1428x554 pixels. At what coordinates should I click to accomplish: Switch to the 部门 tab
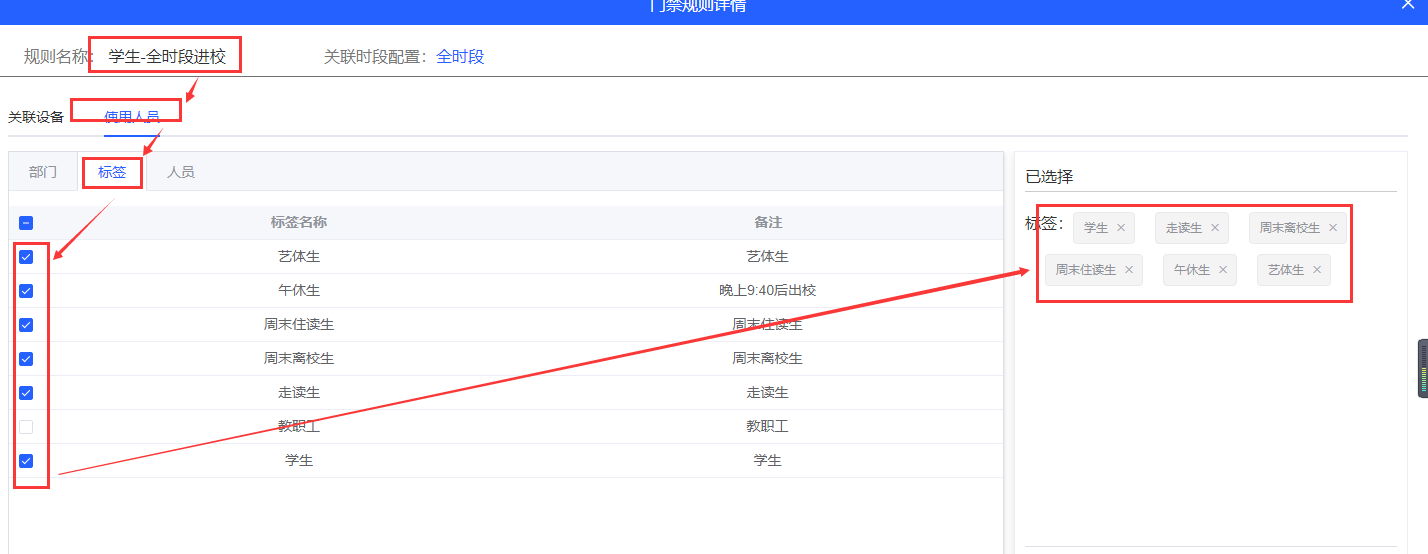(x=43, y=172)
